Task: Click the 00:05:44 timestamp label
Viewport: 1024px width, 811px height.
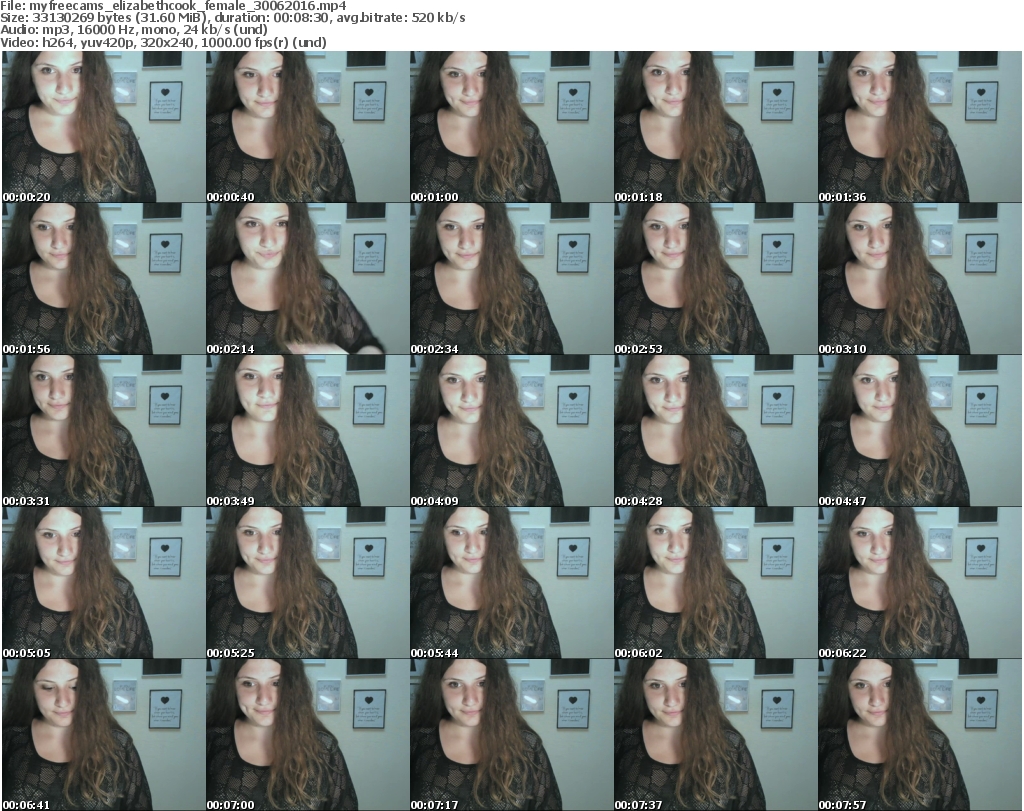Action: 434,652
